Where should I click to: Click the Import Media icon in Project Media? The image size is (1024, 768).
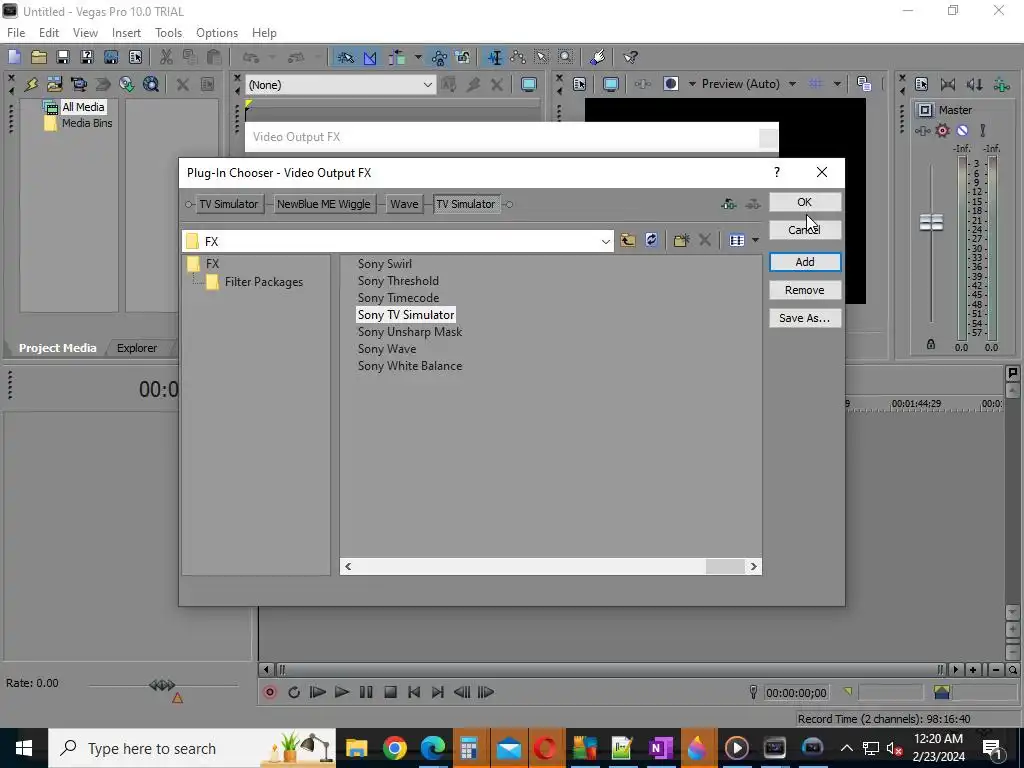55,84
